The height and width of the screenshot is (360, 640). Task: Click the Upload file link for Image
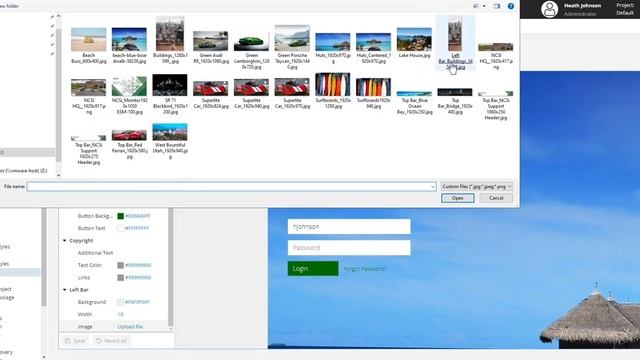click(130, 327)
